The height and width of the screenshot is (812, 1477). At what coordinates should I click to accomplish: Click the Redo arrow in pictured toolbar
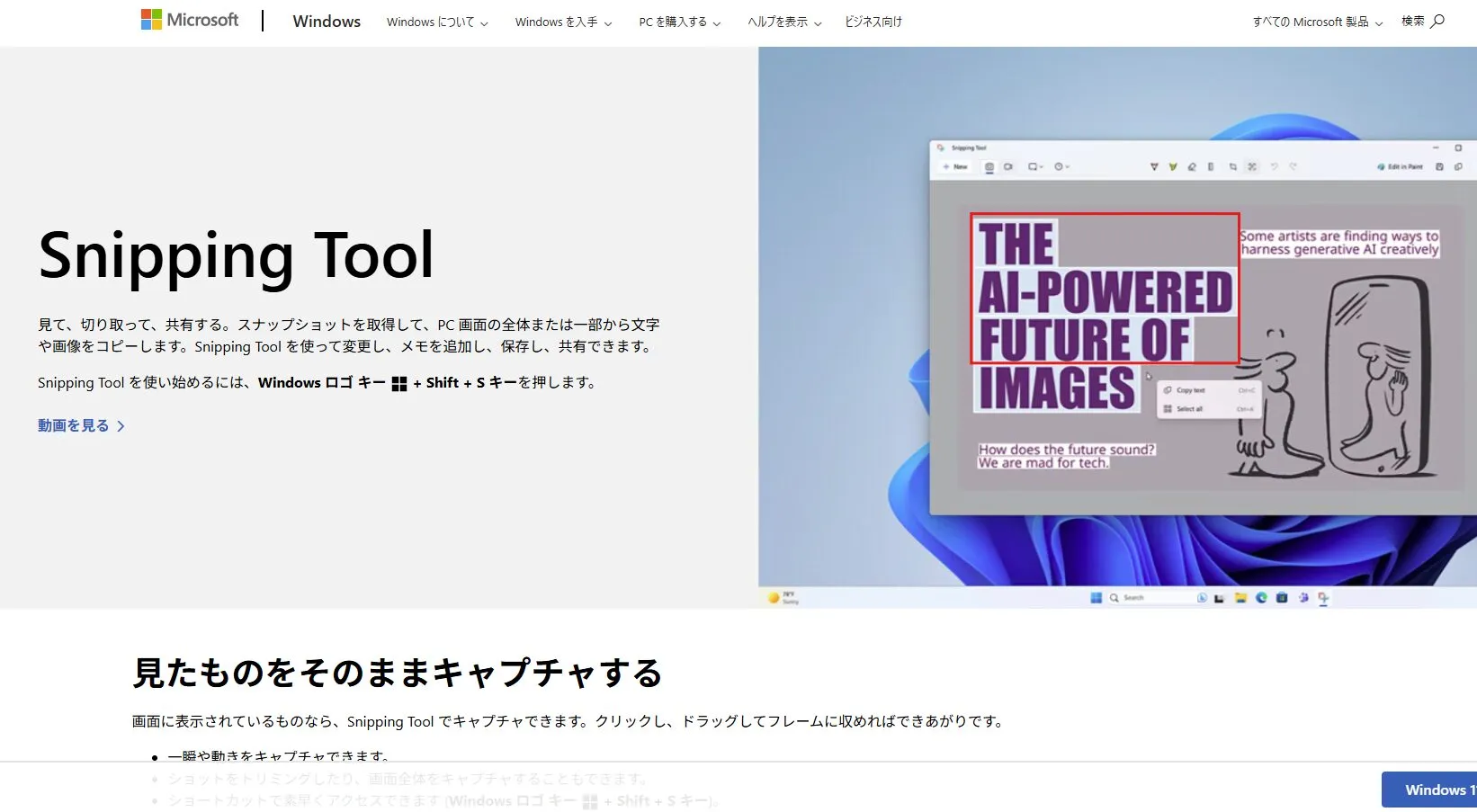[x=1293, y=166]
